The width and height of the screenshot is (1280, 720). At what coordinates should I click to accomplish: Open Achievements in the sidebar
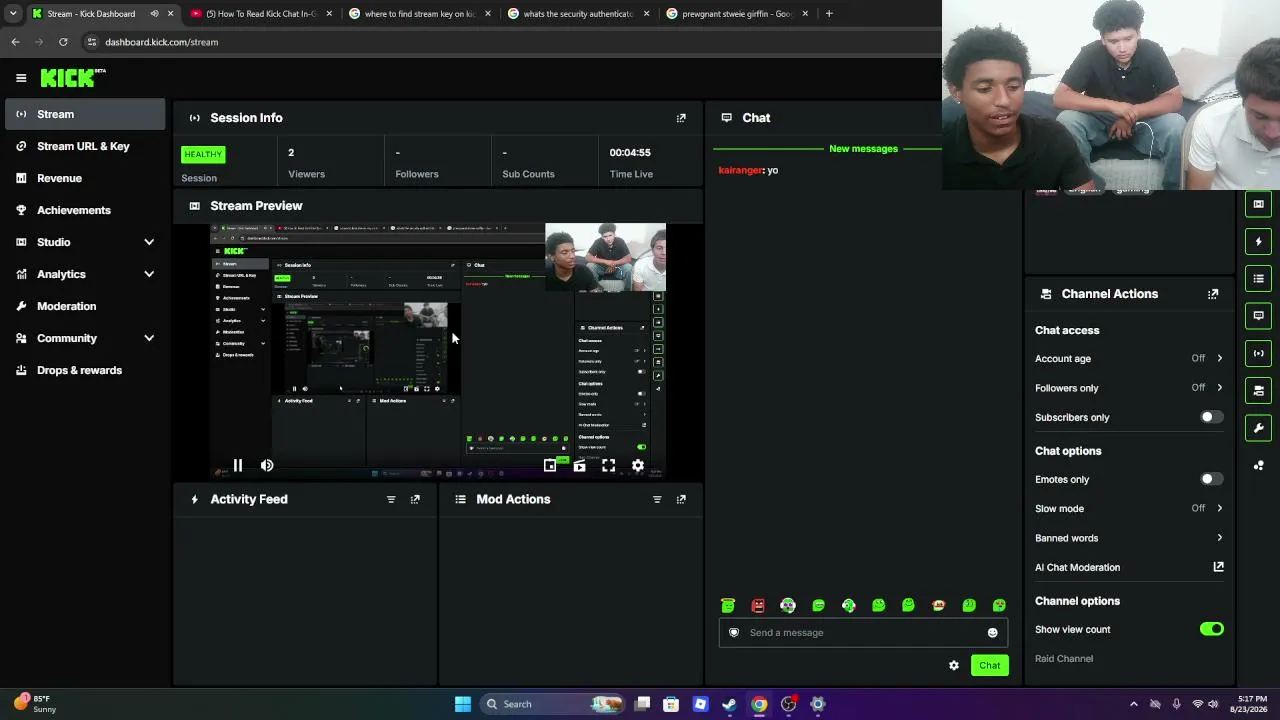(85, 210)
